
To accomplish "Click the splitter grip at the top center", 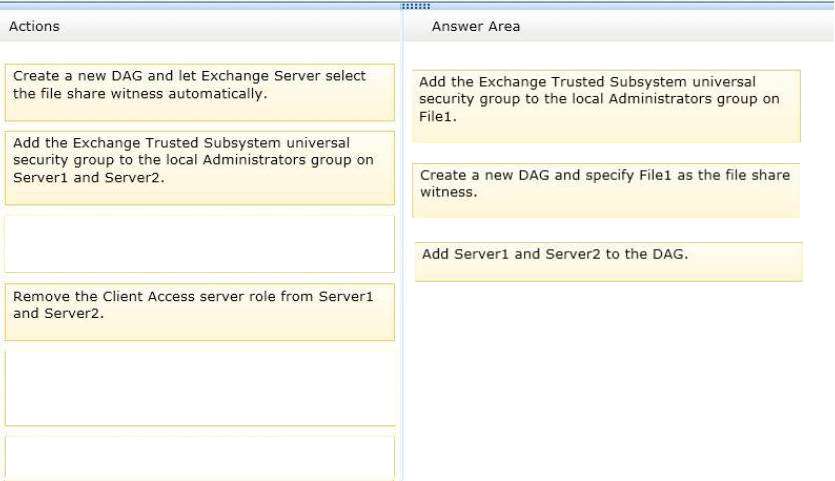I will point(415,6).
